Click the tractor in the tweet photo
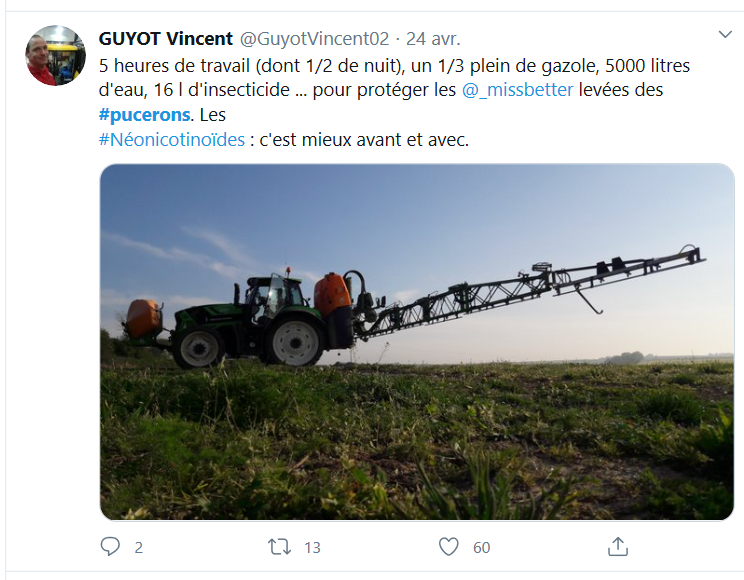 point(247,323)
